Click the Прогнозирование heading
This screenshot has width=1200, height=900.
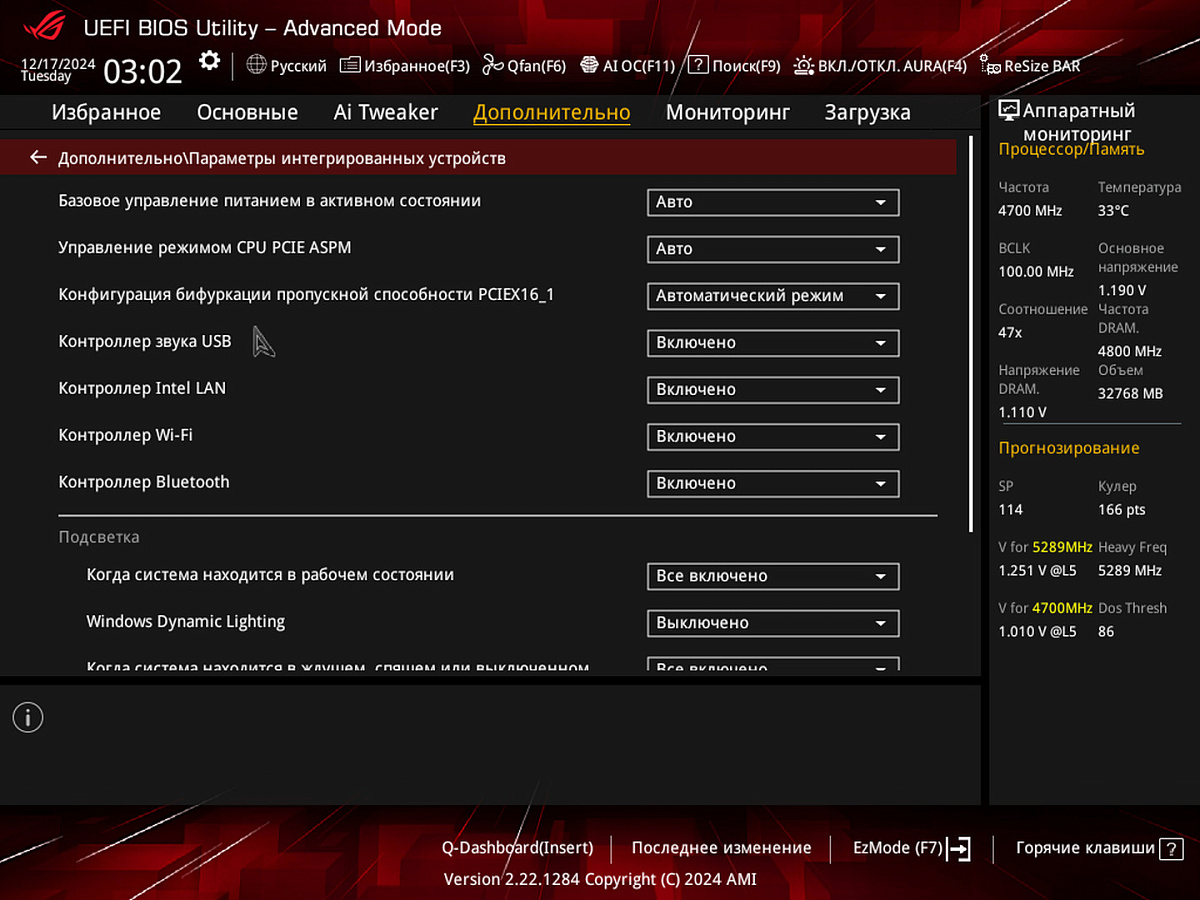(1069, 448)
